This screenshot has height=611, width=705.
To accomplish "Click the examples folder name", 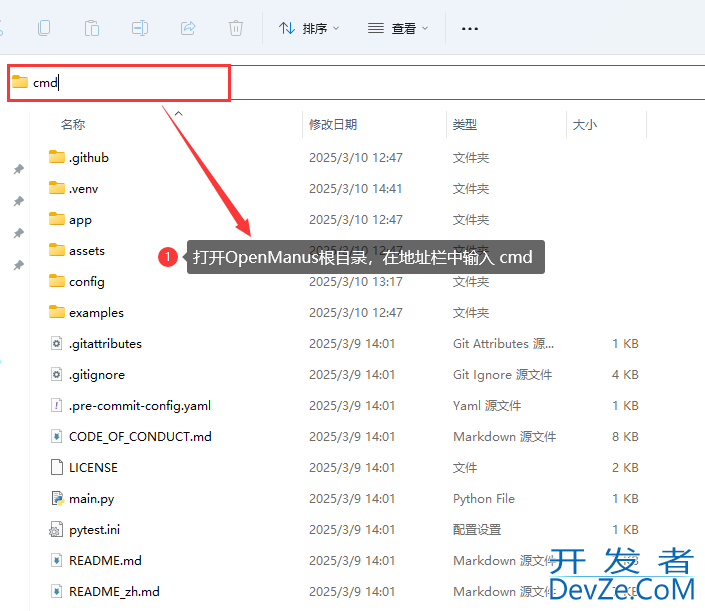I will coord(96,313).
